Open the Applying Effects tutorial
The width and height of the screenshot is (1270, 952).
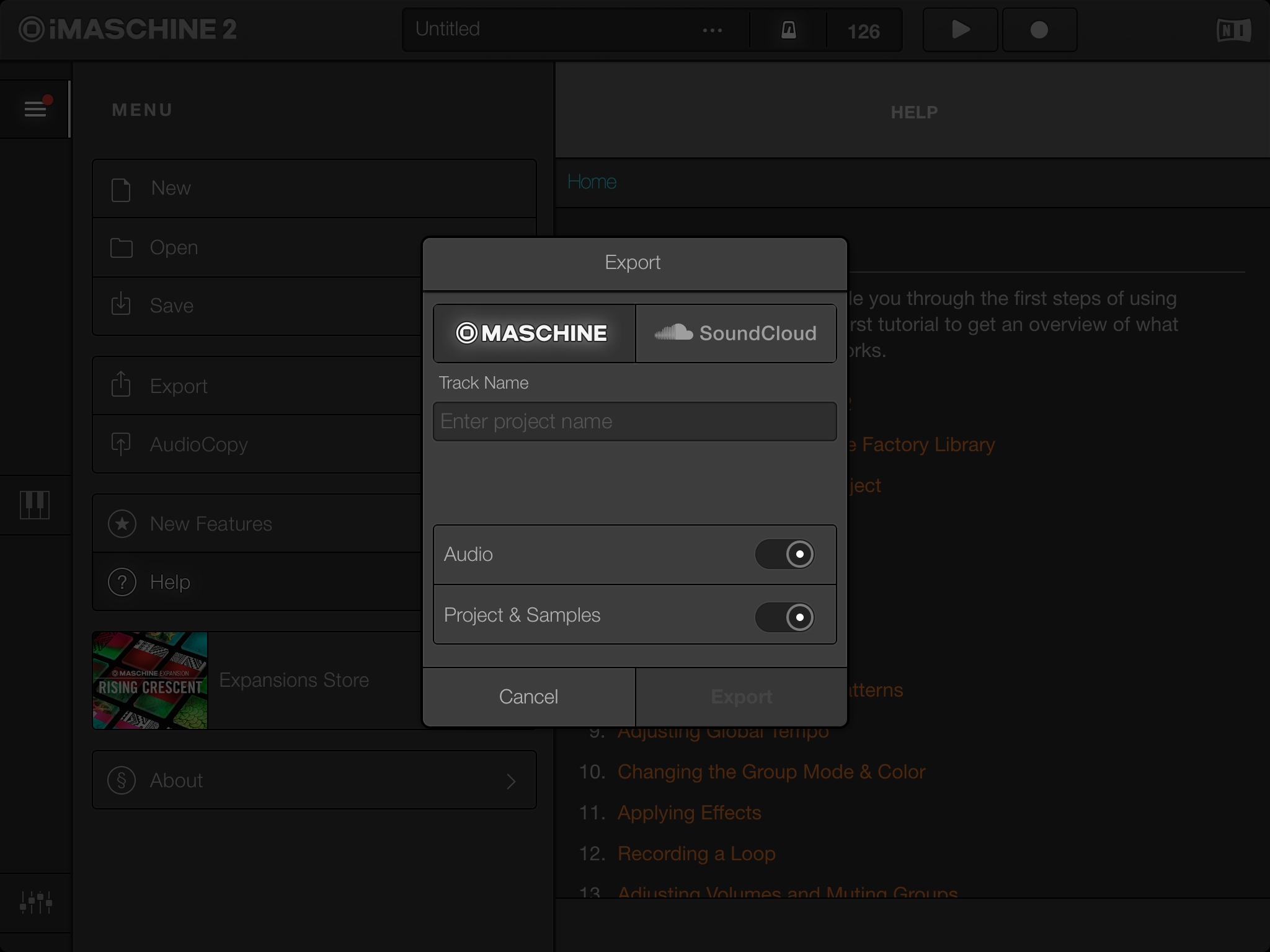tap(690, 813)
